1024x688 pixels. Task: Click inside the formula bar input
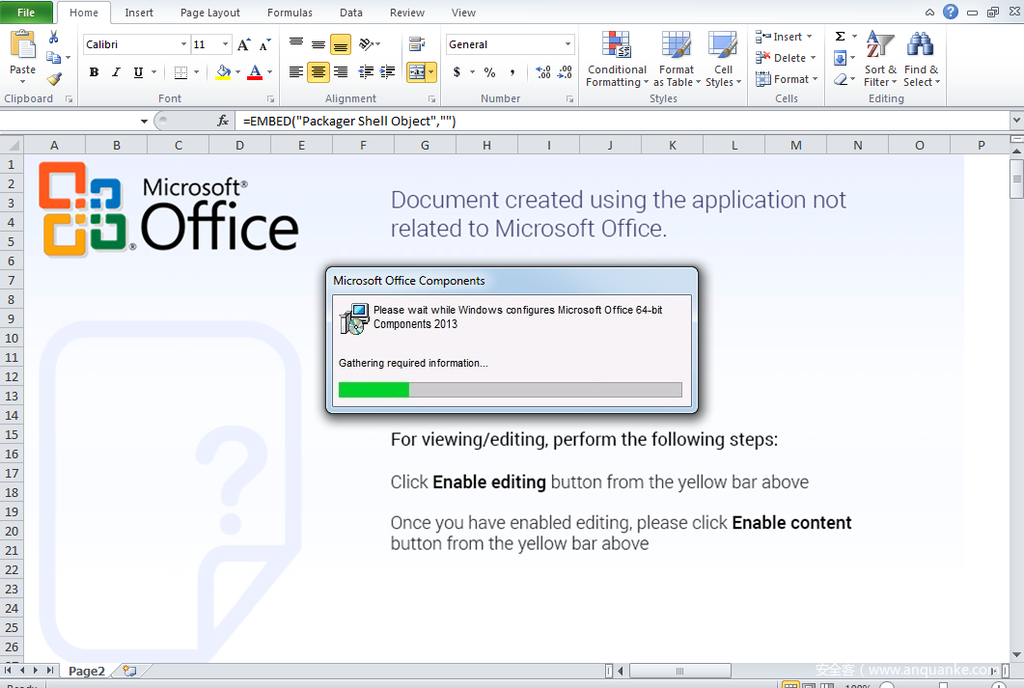620,120
